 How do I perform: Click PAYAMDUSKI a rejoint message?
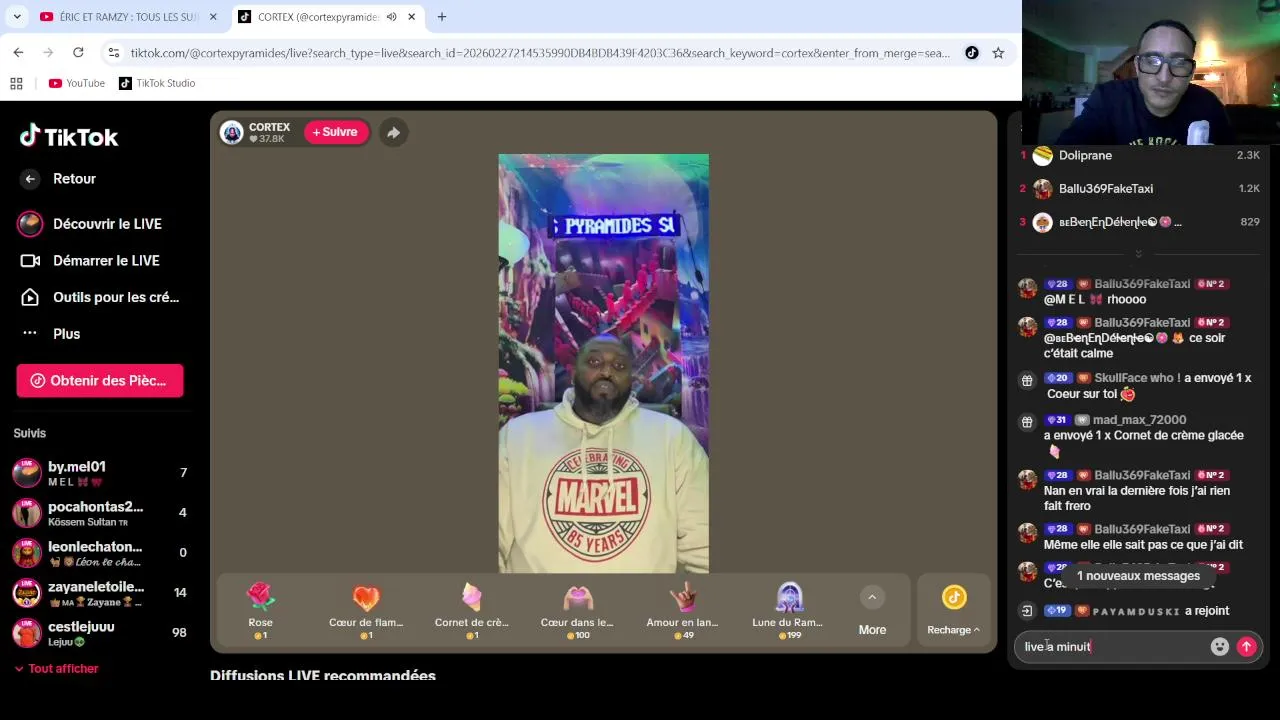[1138, 611]
